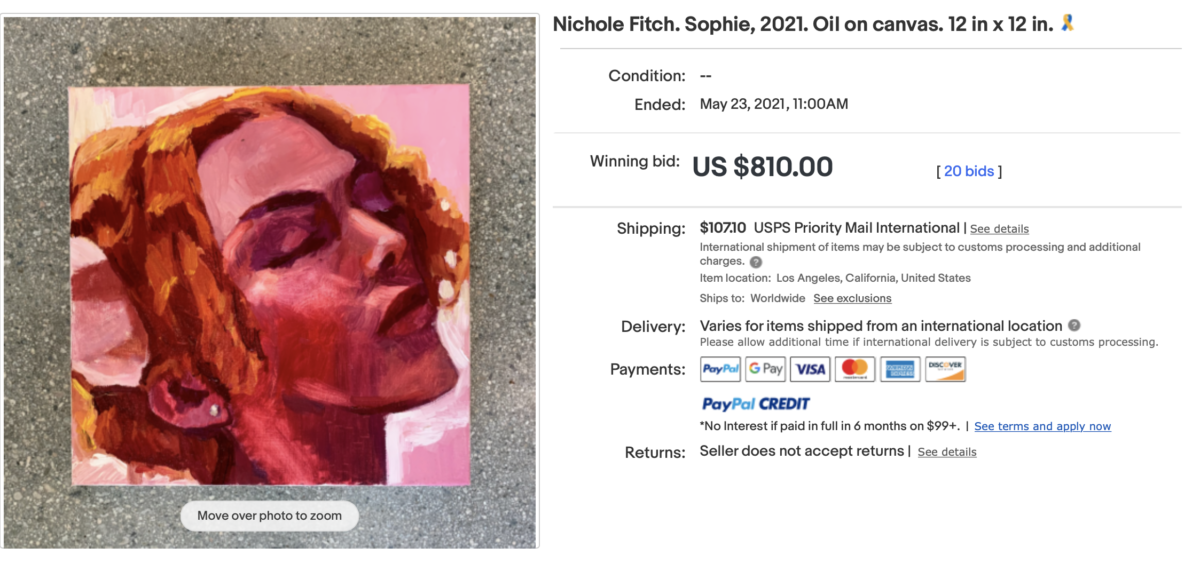Viewport: 1200px width, 571px height.
Task: Click the US $810.00 winning bid amount
Action: pyautogui.click(x=762, y=167)
